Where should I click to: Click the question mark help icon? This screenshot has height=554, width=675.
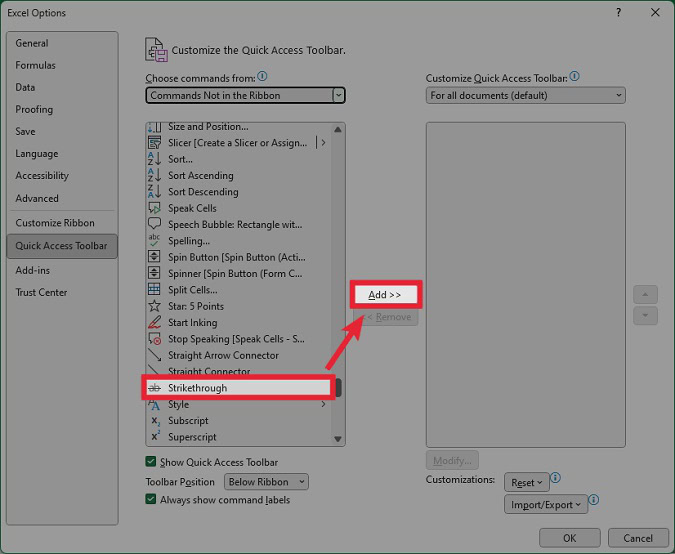coord(619,12)
